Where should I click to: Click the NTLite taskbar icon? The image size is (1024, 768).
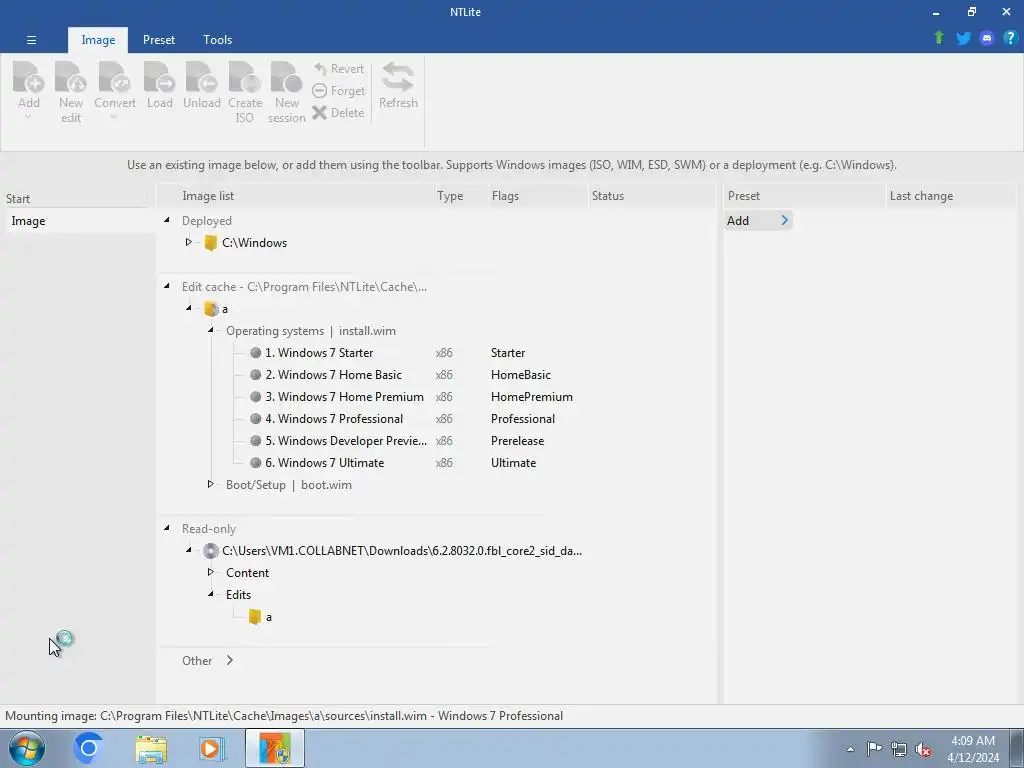(275, 748)
